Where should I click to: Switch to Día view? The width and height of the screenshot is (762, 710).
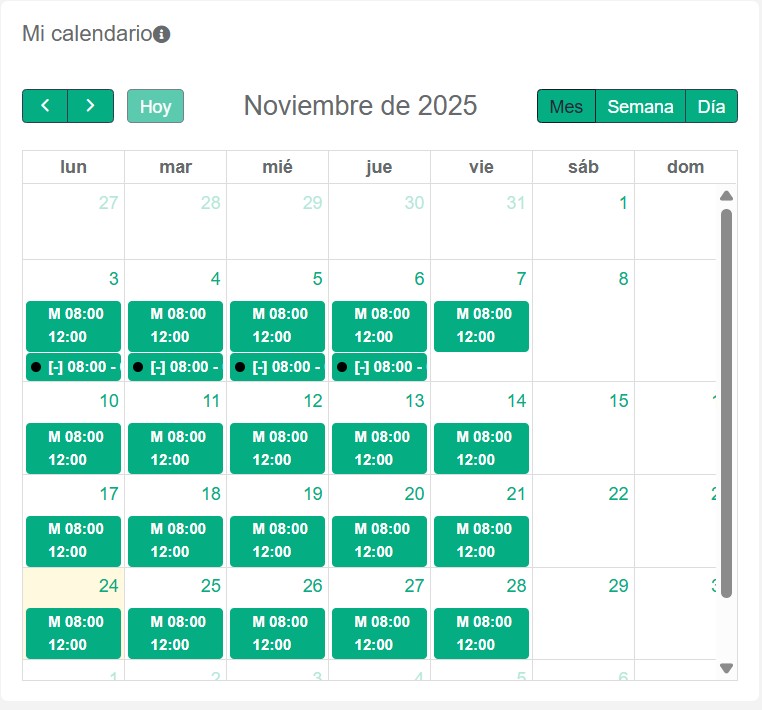[x=711, y=106]
